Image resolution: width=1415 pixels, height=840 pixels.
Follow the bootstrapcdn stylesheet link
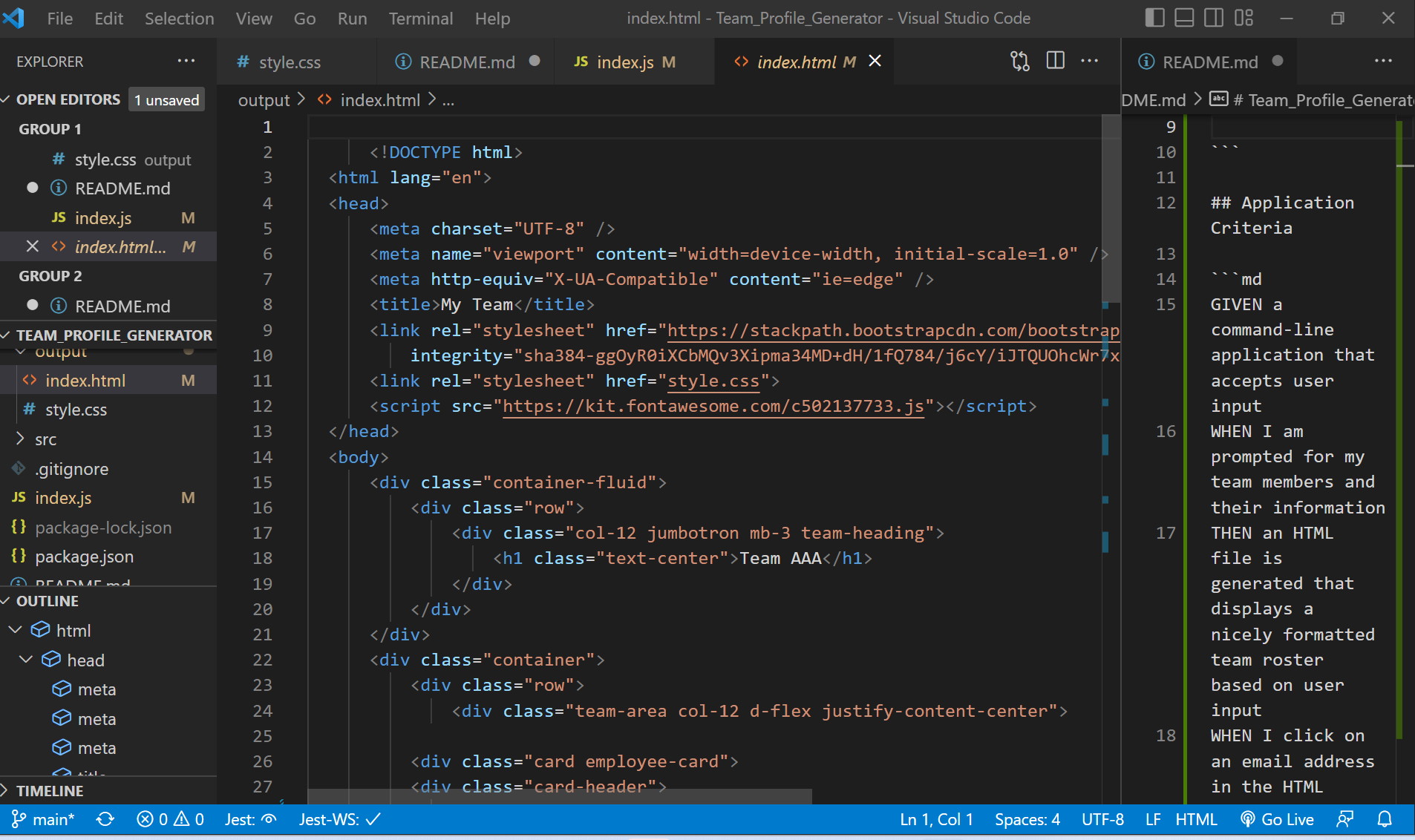[x=893, y=330]
